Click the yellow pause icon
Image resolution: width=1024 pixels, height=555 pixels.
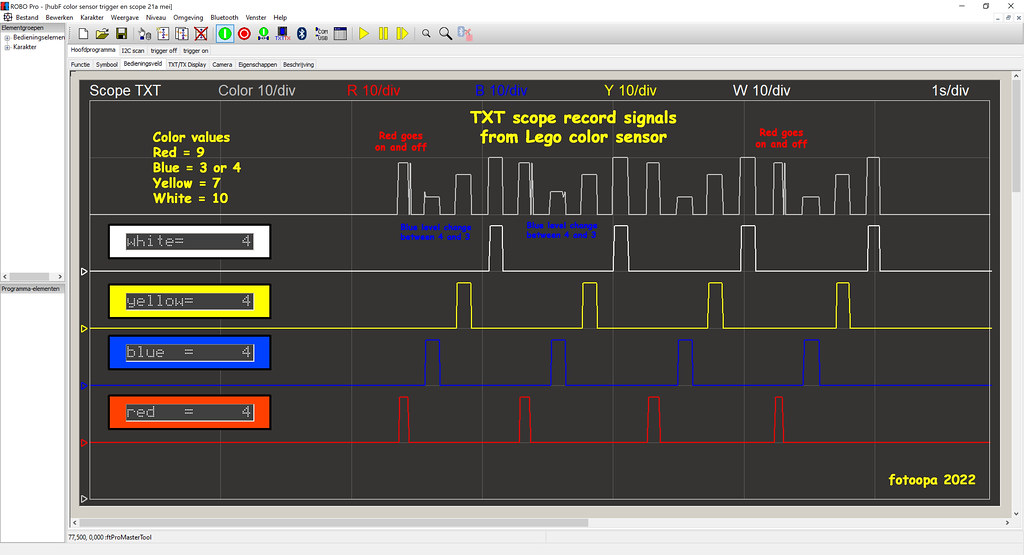(383, 33)
